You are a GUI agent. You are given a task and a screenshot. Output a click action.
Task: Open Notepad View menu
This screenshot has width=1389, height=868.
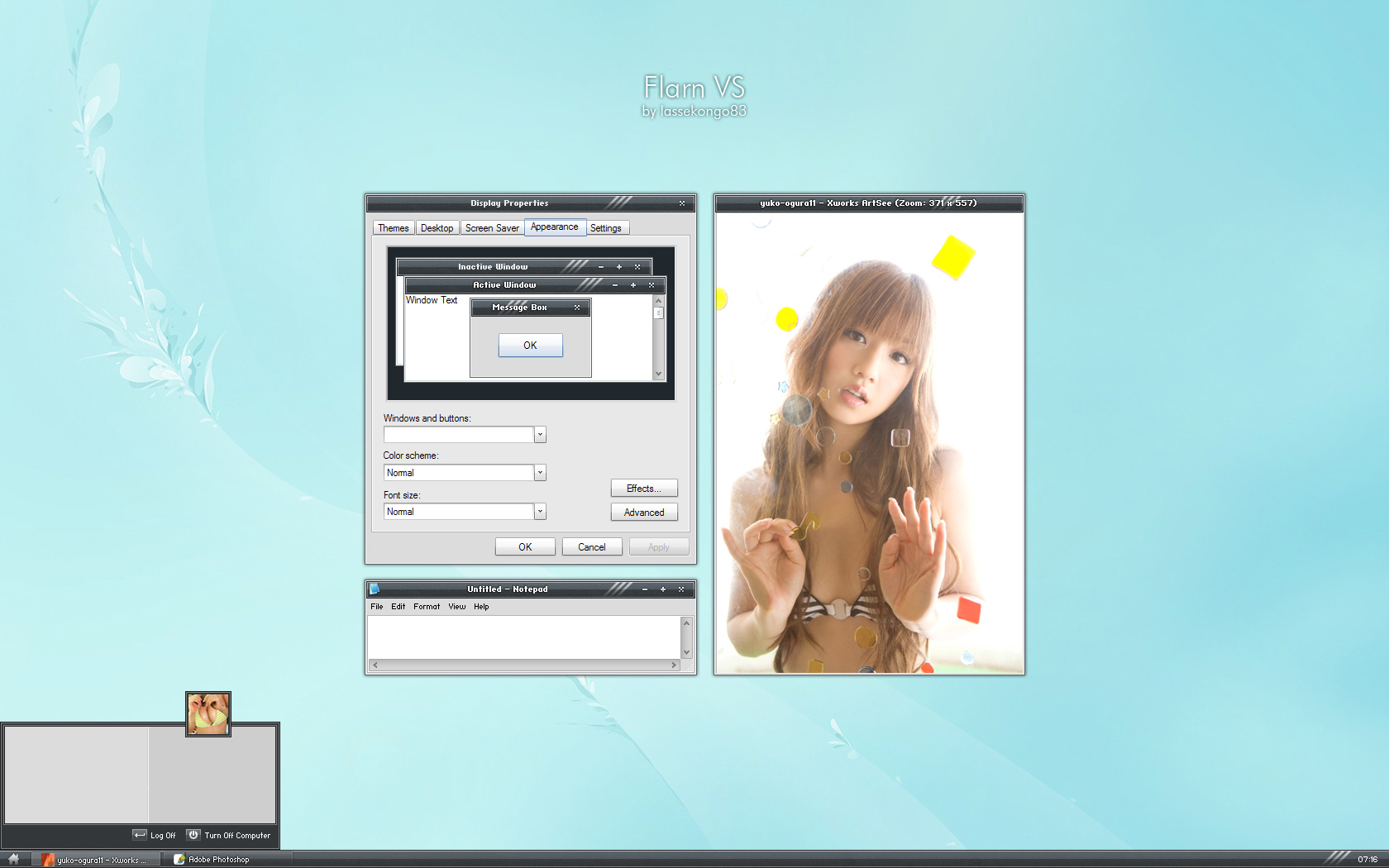point(457,607)
